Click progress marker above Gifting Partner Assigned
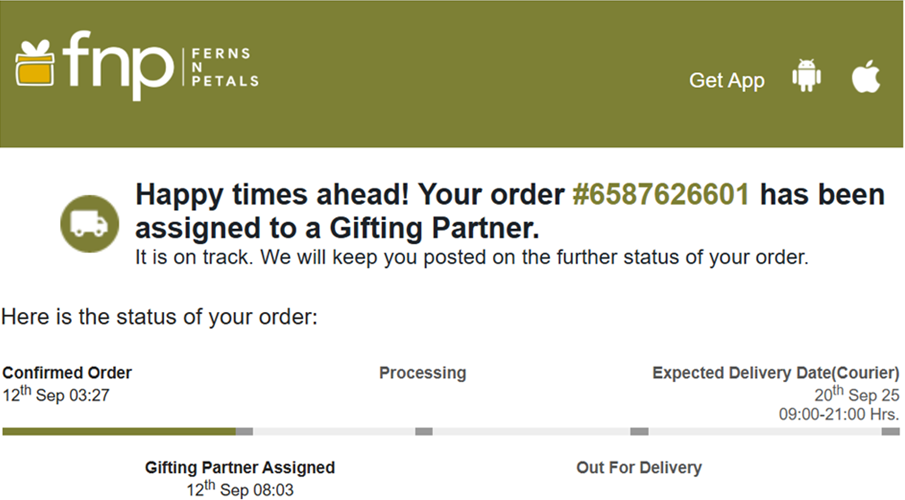 [x=244, y=431]
